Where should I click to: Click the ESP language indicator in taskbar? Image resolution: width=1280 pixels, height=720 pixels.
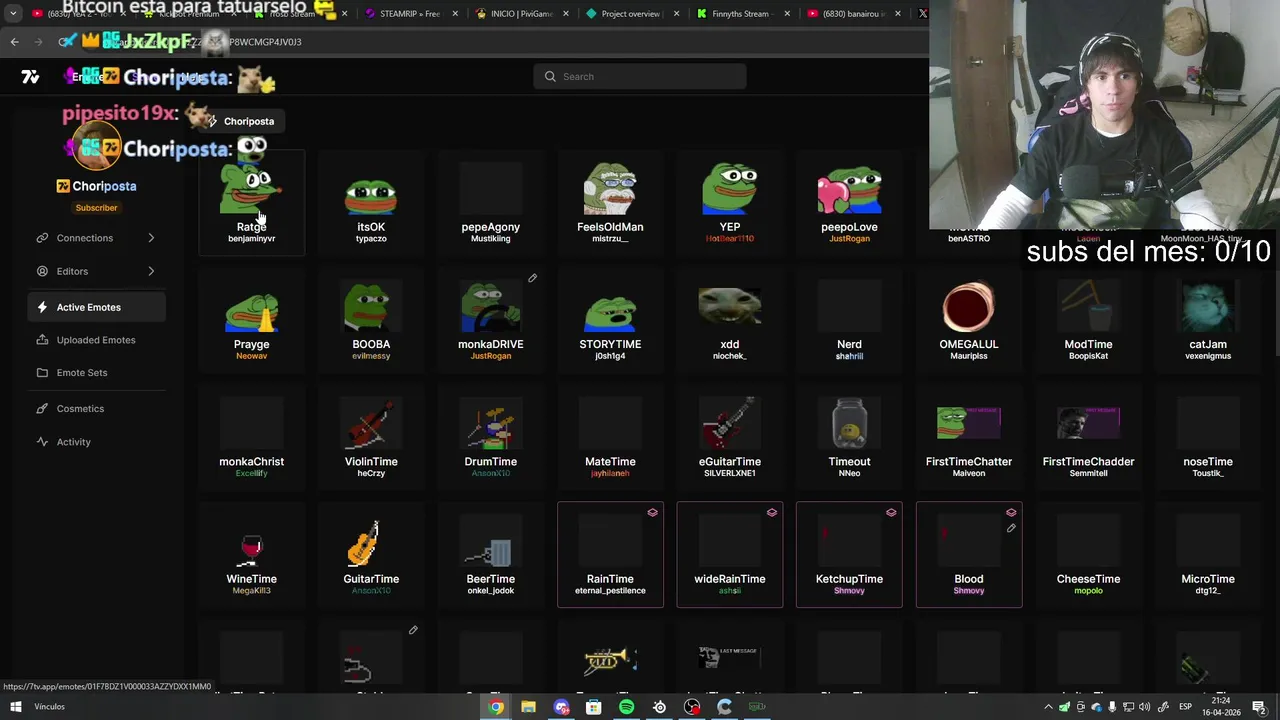[x=1185, y=707]
